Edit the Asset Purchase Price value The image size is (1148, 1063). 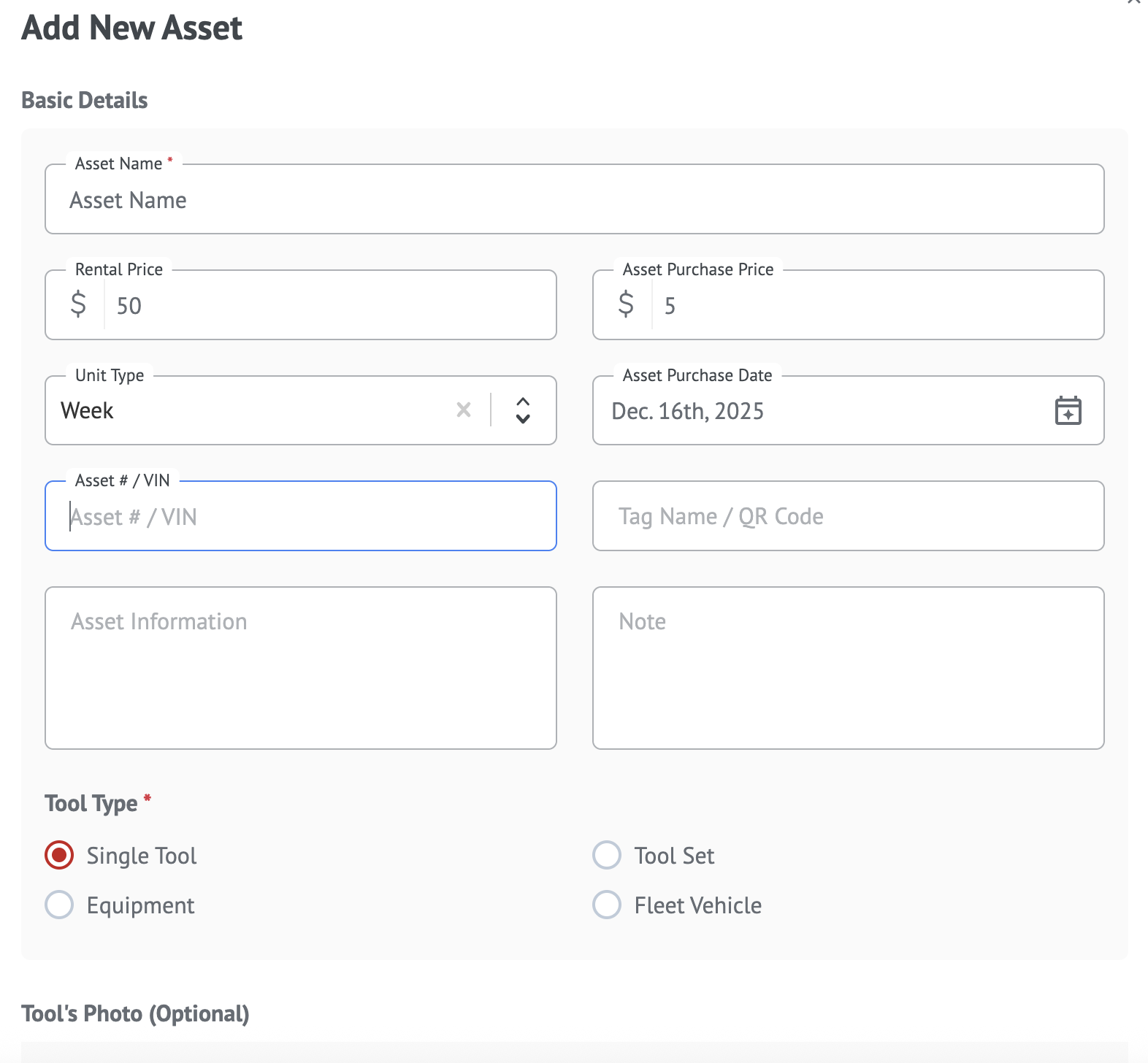tap(876, 305)
